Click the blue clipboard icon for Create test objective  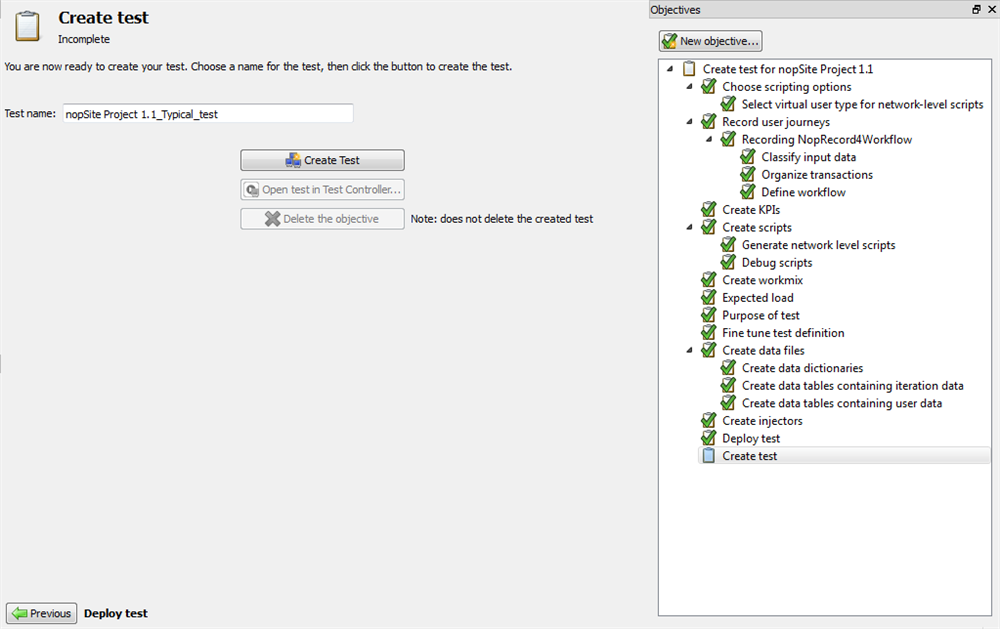coord(708,456)
